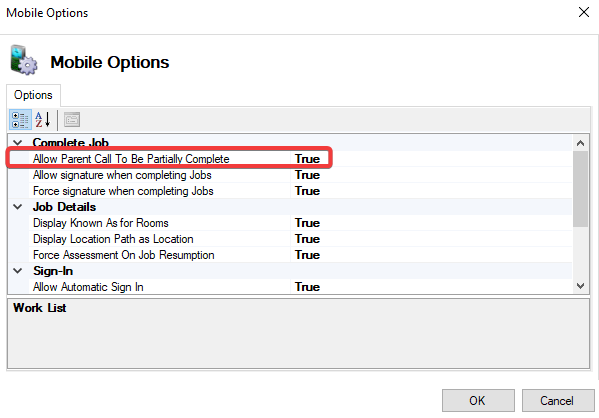Collapse the Sign-In category
The height and width of the screenshot is (418, 599).
click(18, 271)
